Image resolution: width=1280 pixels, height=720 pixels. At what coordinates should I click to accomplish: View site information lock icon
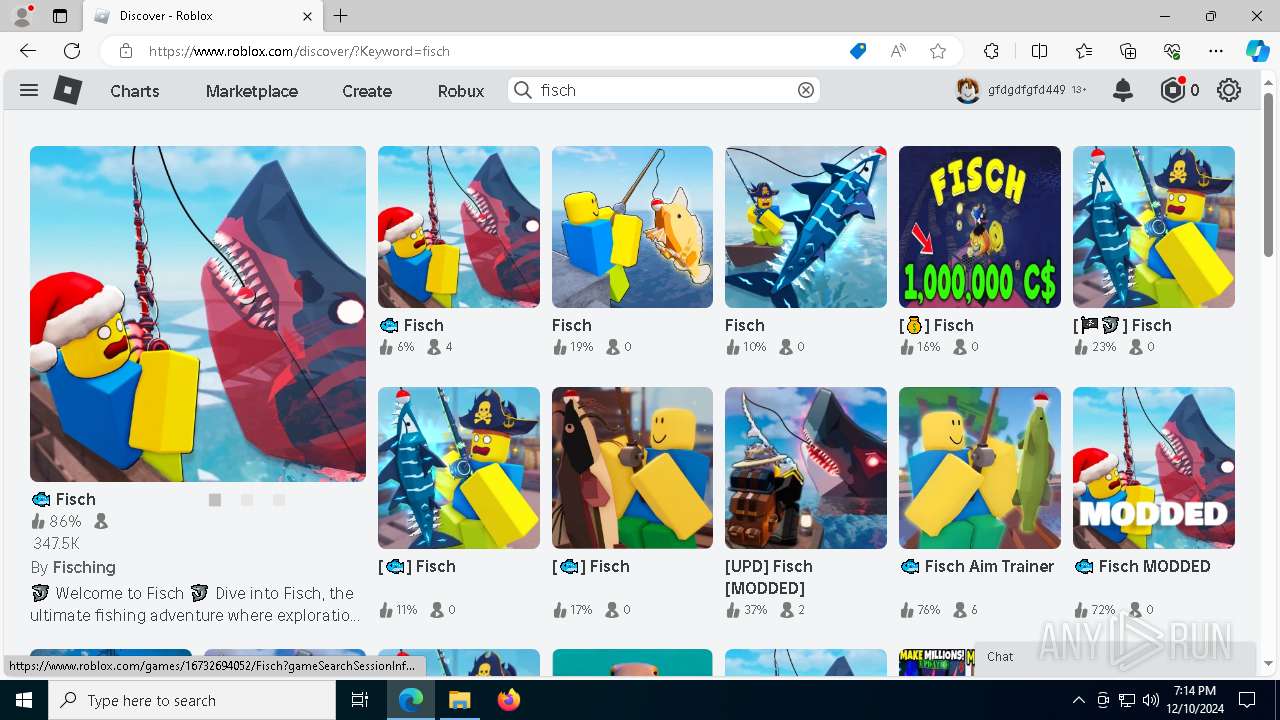tap(126, 51)
